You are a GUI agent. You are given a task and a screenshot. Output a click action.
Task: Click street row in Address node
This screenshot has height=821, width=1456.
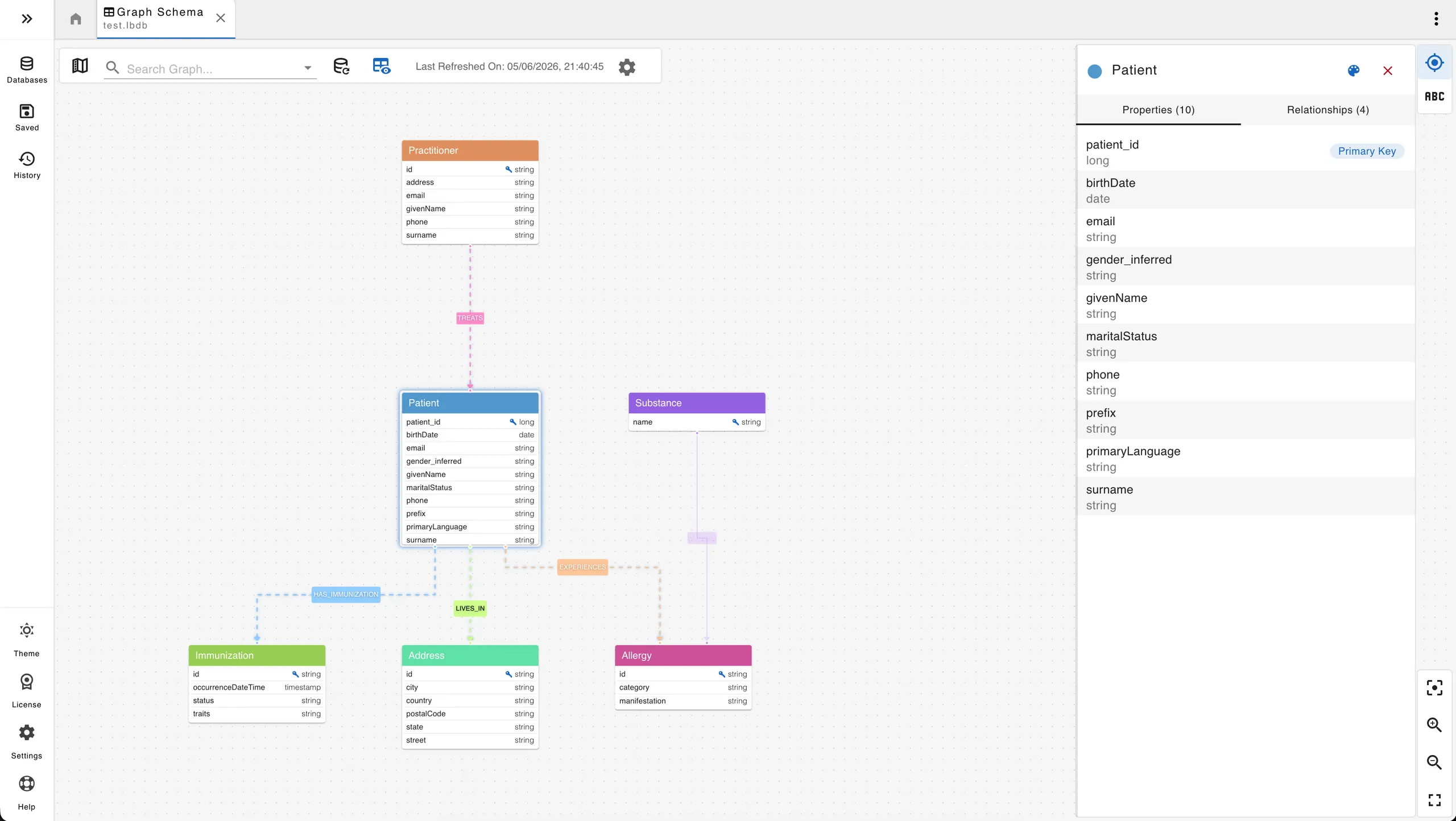470,740
